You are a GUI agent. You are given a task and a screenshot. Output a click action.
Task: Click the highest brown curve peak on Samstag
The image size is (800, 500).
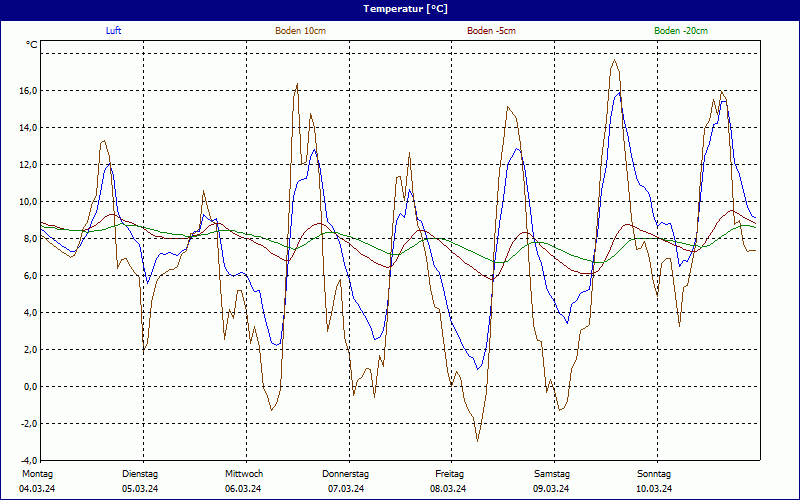[614, 60]
